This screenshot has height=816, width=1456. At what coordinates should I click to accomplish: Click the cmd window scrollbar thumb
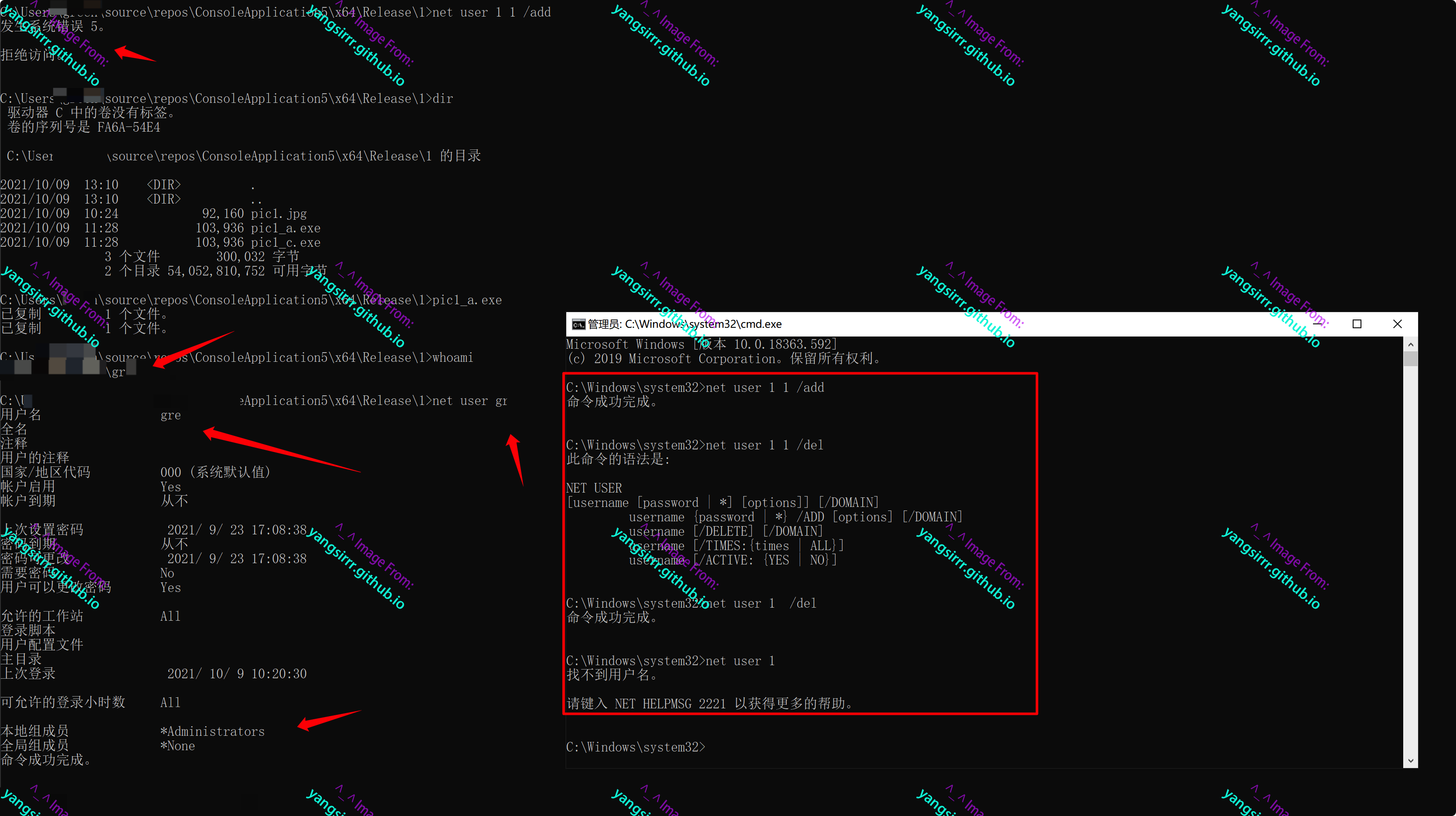(x=1410, y=359)
